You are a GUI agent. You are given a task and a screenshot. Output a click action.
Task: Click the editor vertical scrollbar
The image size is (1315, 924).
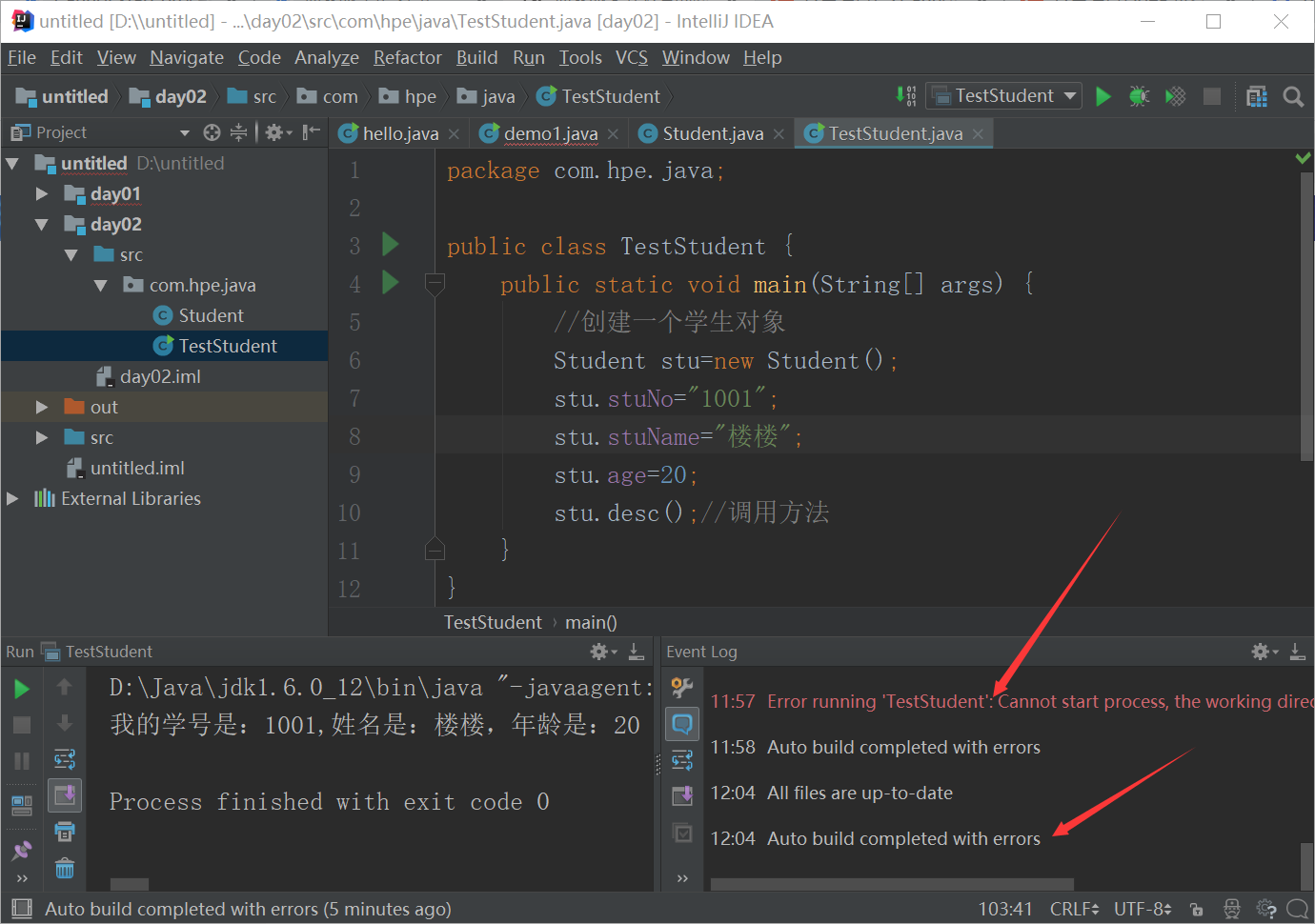[1307, 314]
